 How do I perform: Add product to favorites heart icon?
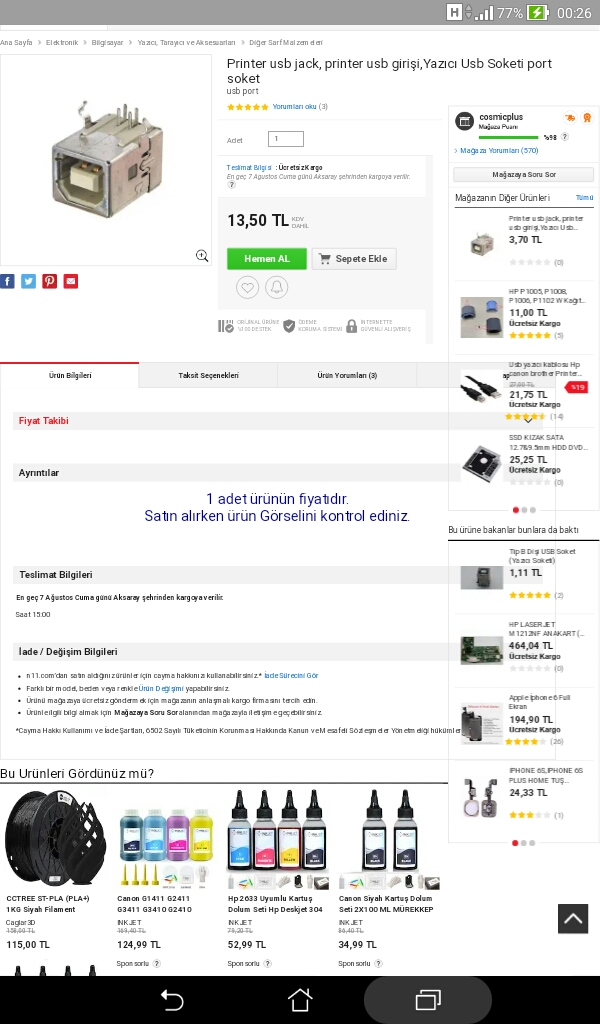(247, 287)
